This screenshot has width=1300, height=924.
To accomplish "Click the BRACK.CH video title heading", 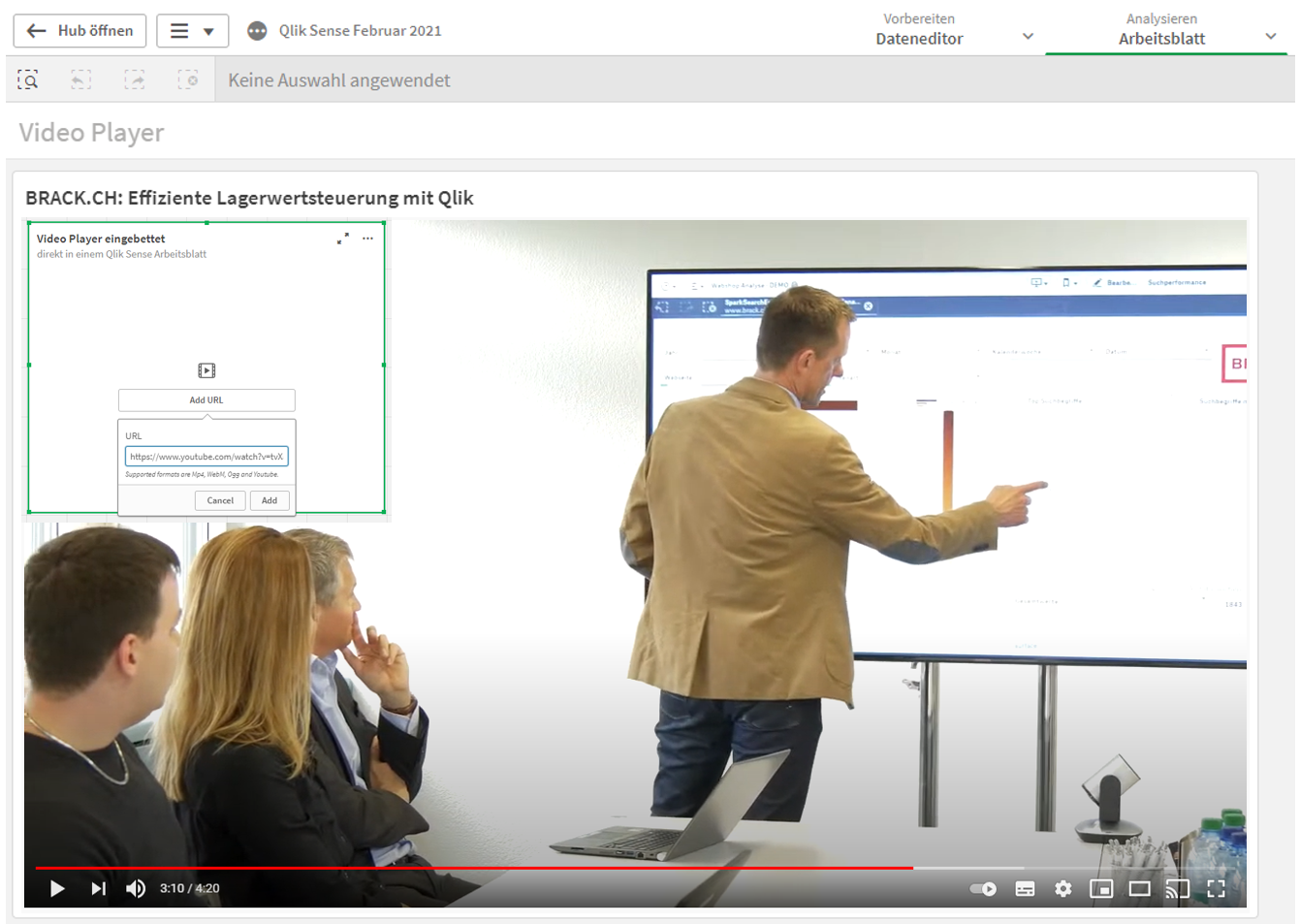I will click(250, 198).
